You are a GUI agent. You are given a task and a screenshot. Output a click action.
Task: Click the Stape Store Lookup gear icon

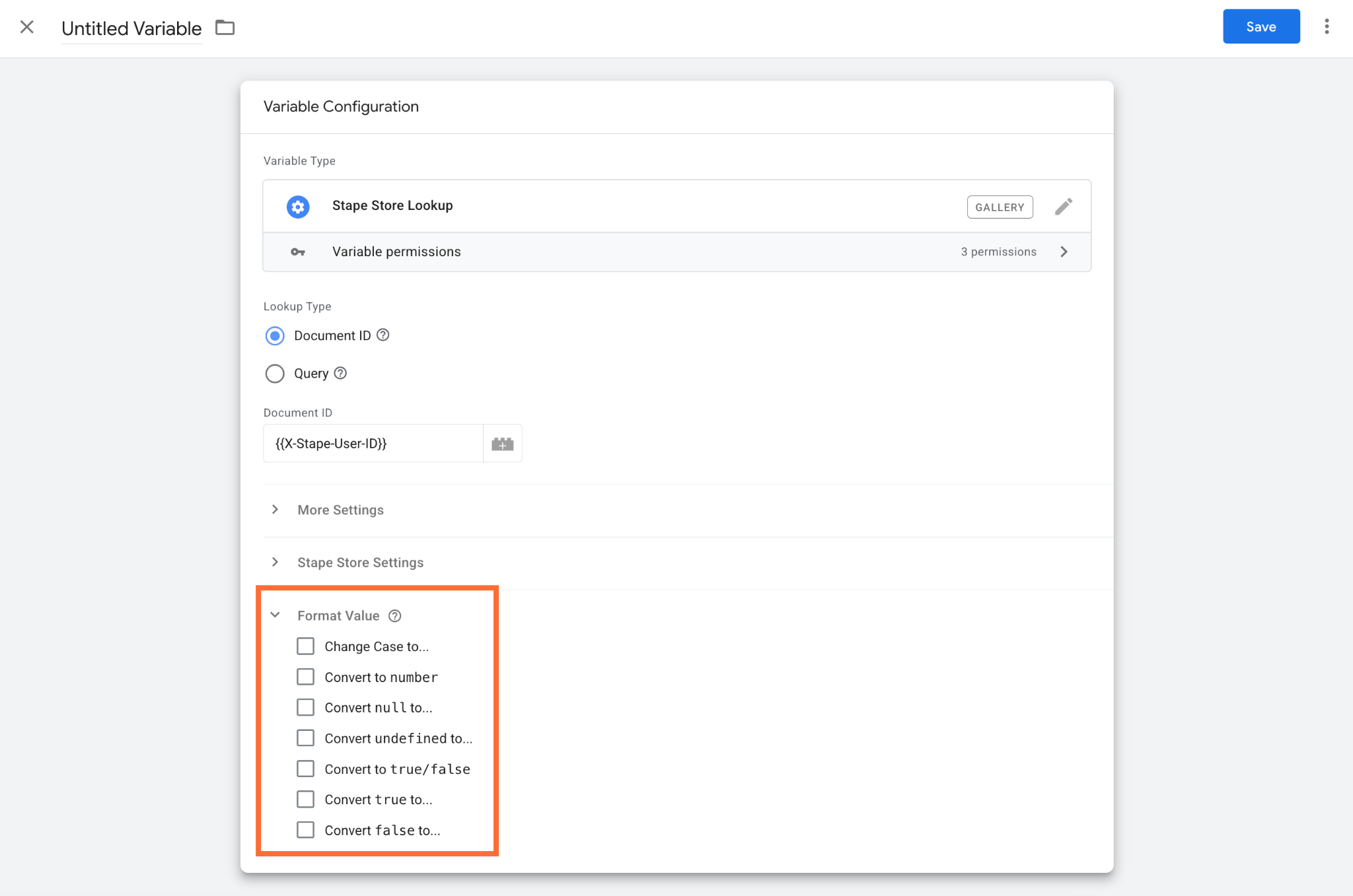click(298, 207)
